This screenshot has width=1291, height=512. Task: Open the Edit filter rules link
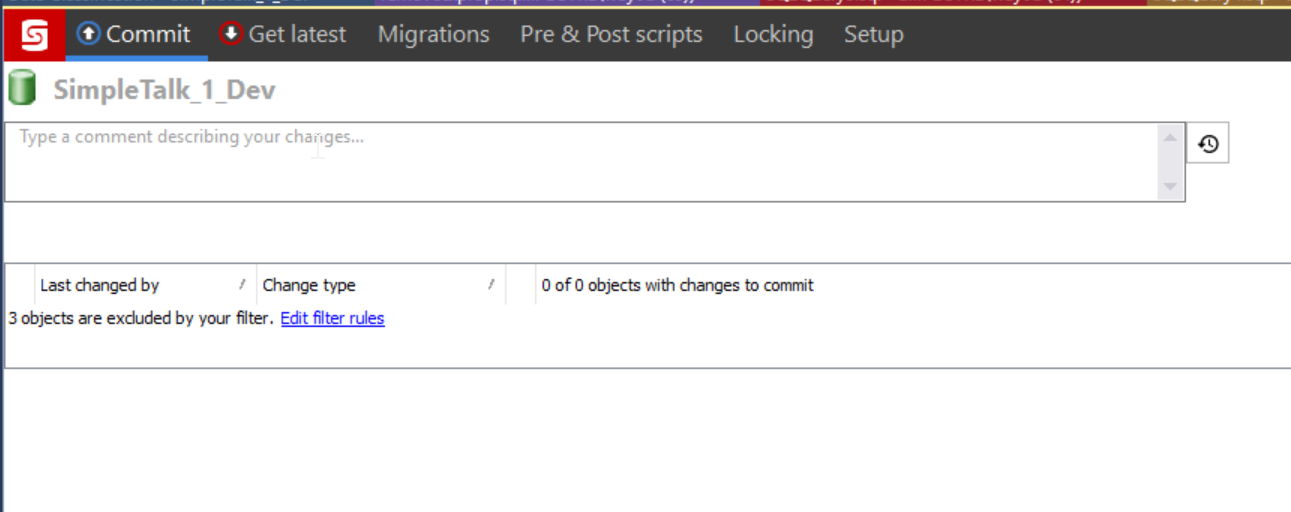(x=332, y=318)
